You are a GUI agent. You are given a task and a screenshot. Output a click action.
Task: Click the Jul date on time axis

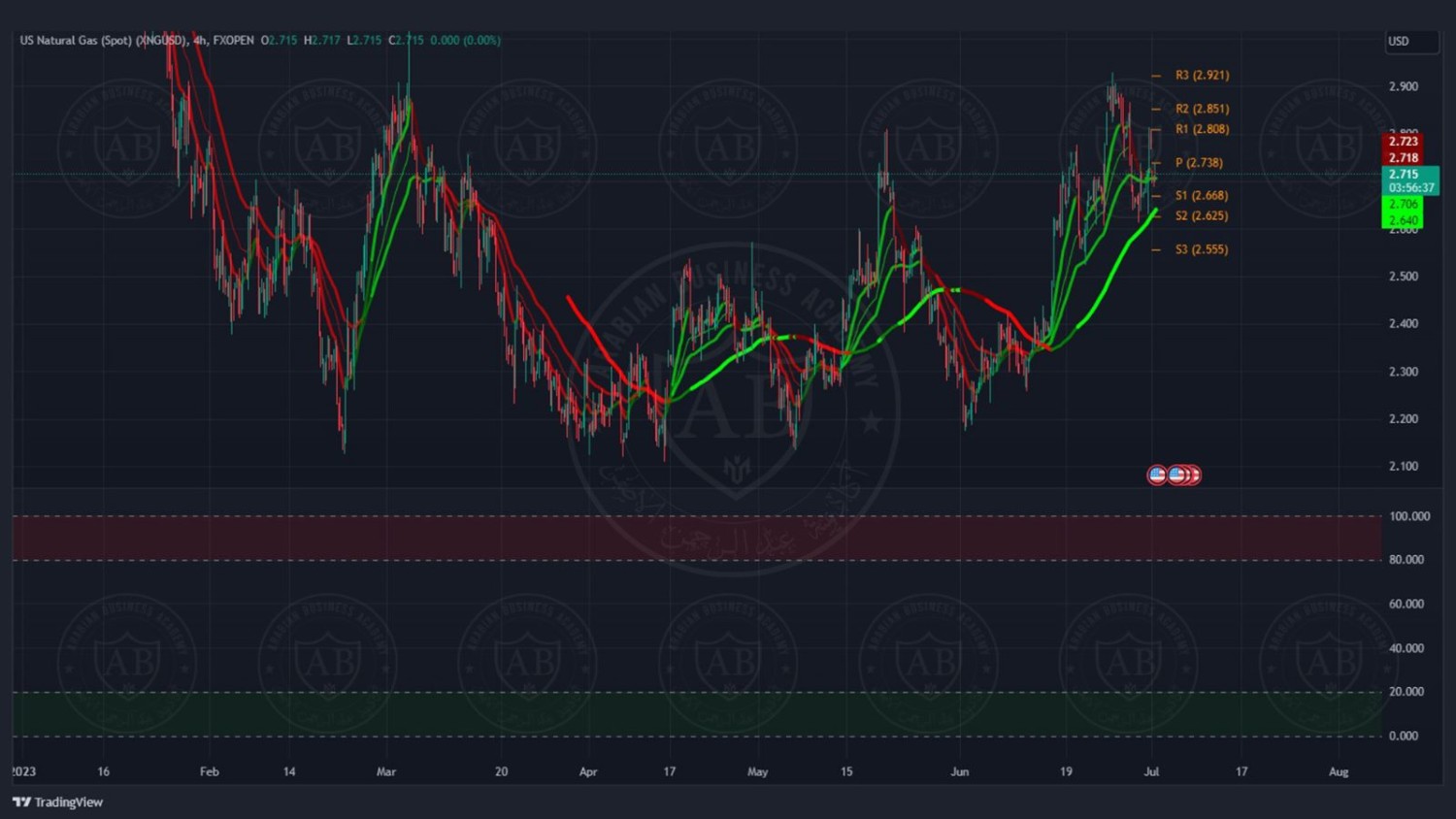[x=1151, y=772]
